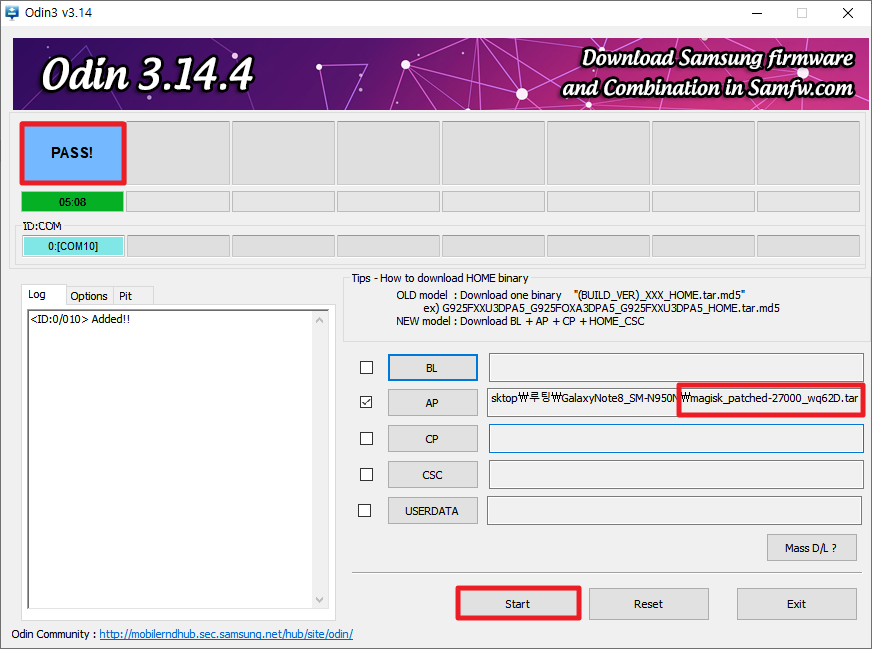The image size is (872, 649).
Task: Select the CSC file path field
Action: (676, 474)
